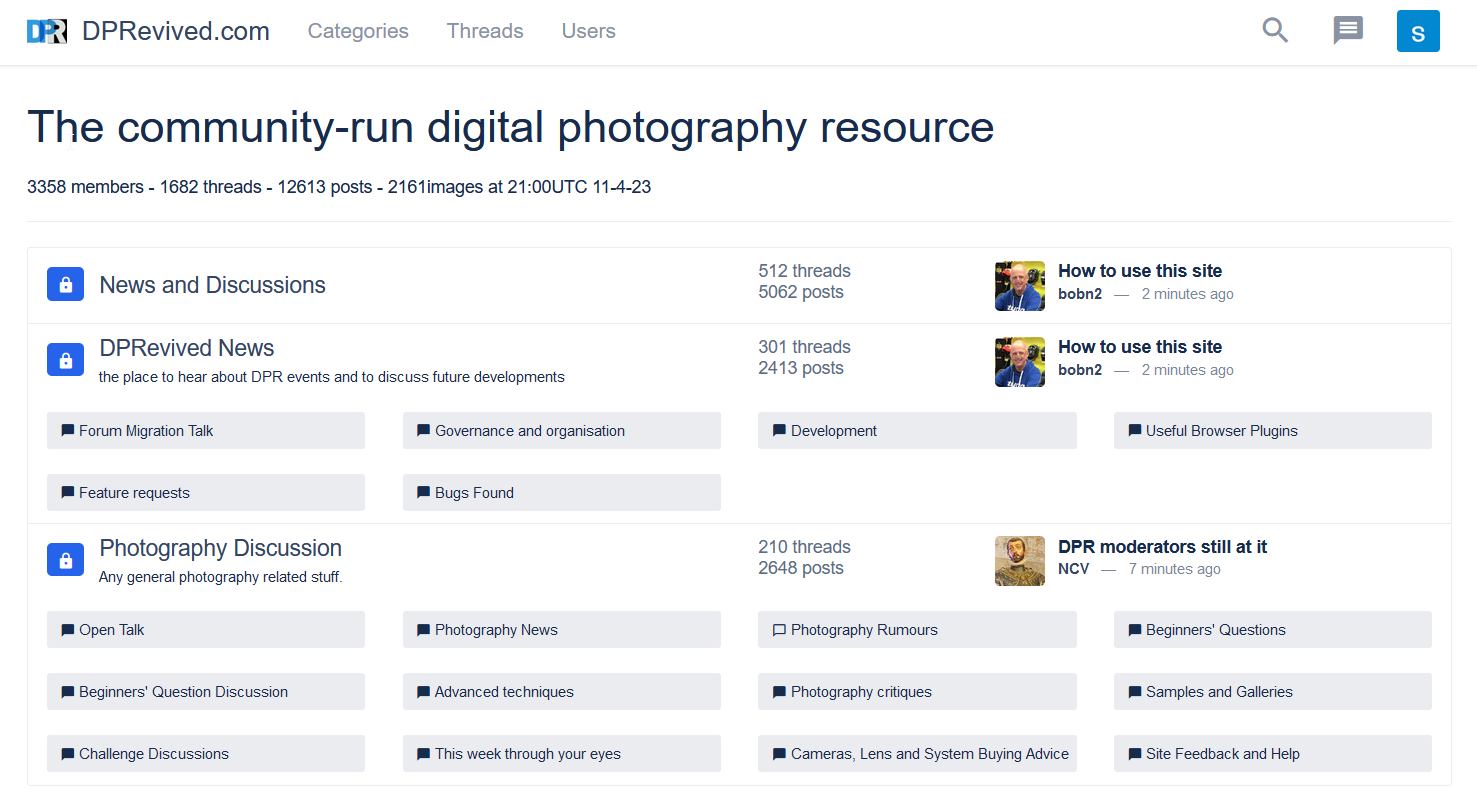
Task: Open the Bugs Found subforum
Action: 562,493
